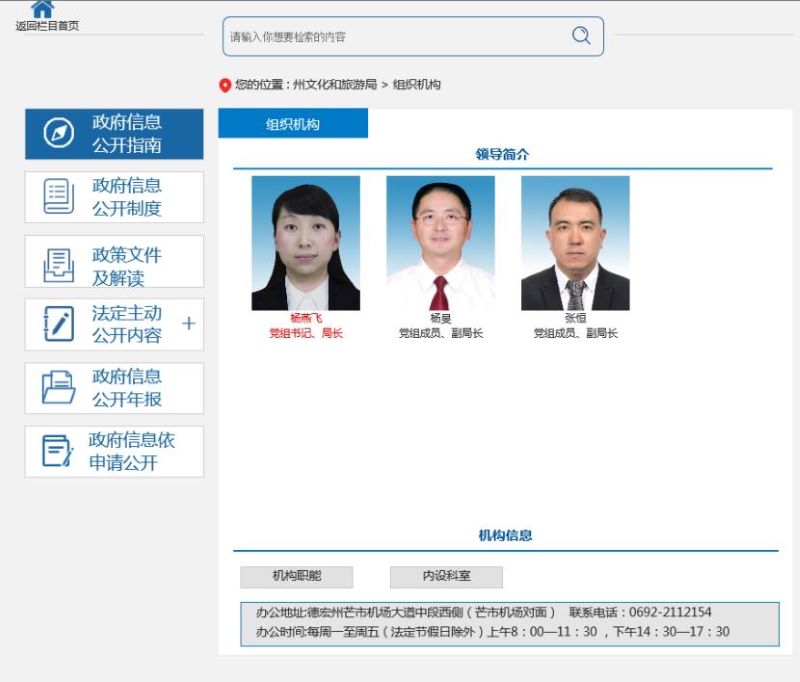Open 政府信息公开指南 menu item
Screen dimensions: 800x682
coord(127,133)
